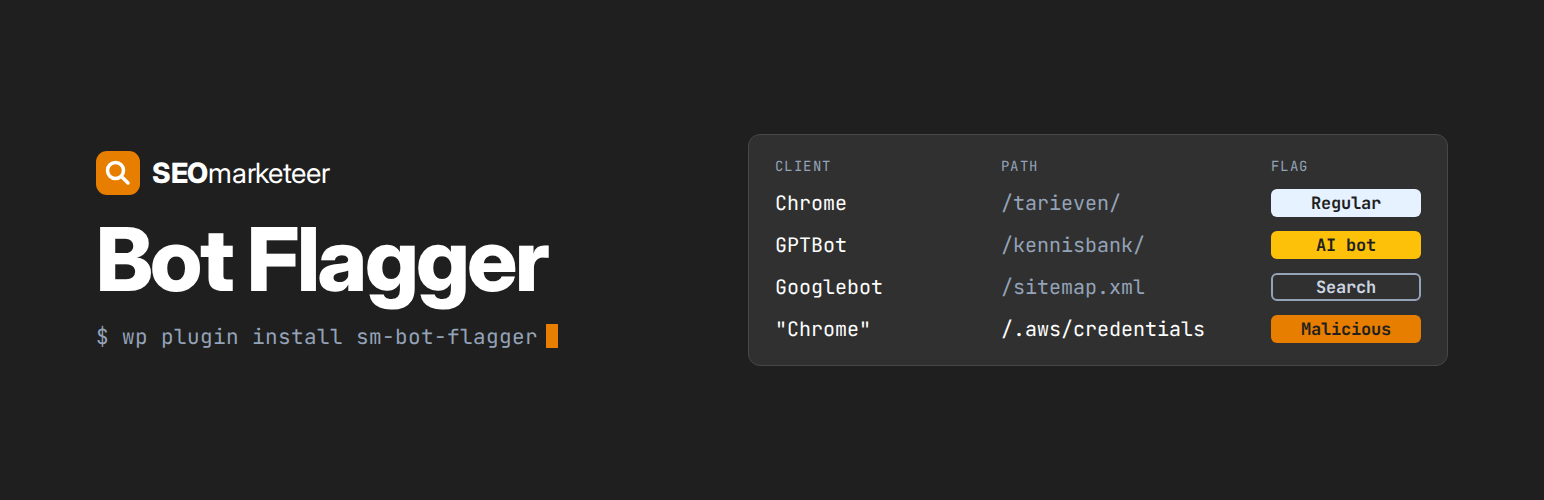This screenshot has width=1544, height=500.
Task: Click the FLAG column header
Action: click(x=1290, y=166)
